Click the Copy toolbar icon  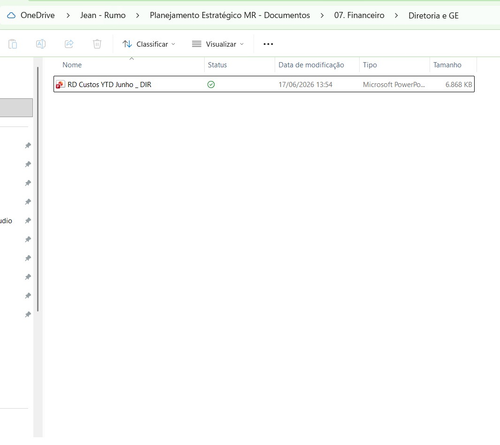pos(13,44)
